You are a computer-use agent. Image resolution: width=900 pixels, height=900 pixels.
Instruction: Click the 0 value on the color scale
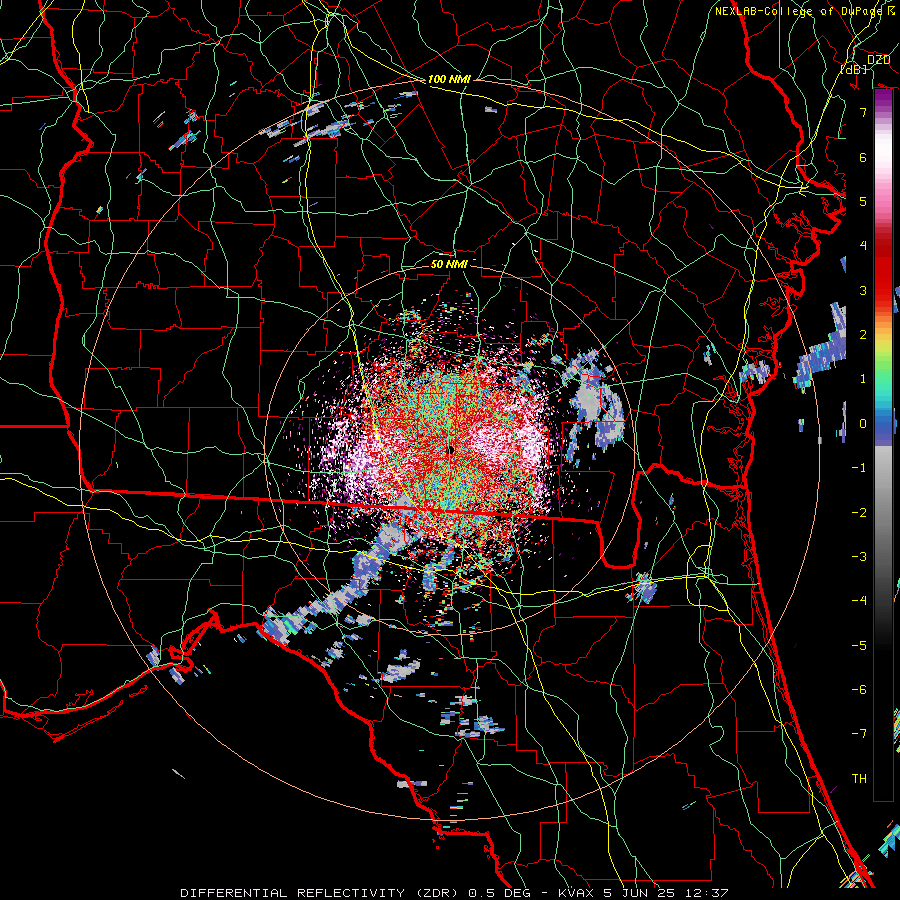pyautogui.click(x=863, y=424)
